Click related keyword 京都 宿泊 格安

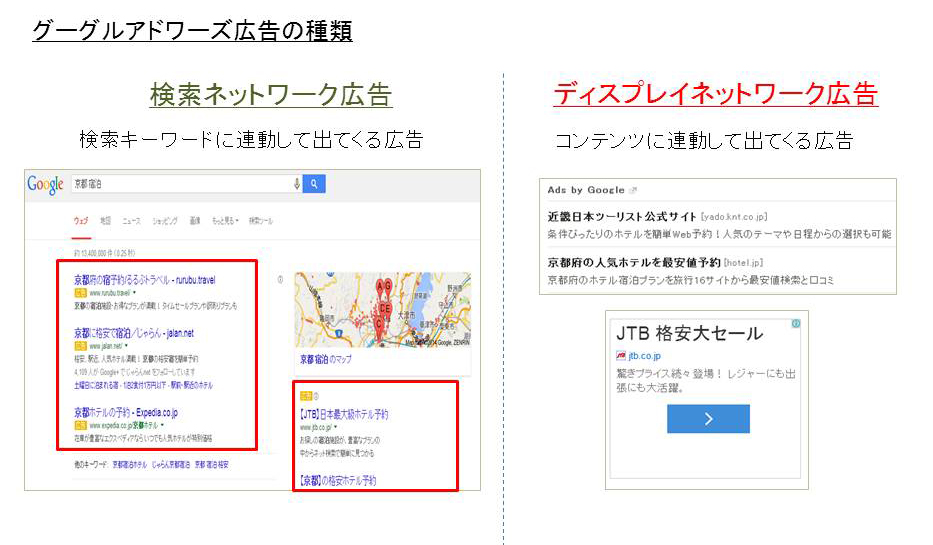[212, 464]
